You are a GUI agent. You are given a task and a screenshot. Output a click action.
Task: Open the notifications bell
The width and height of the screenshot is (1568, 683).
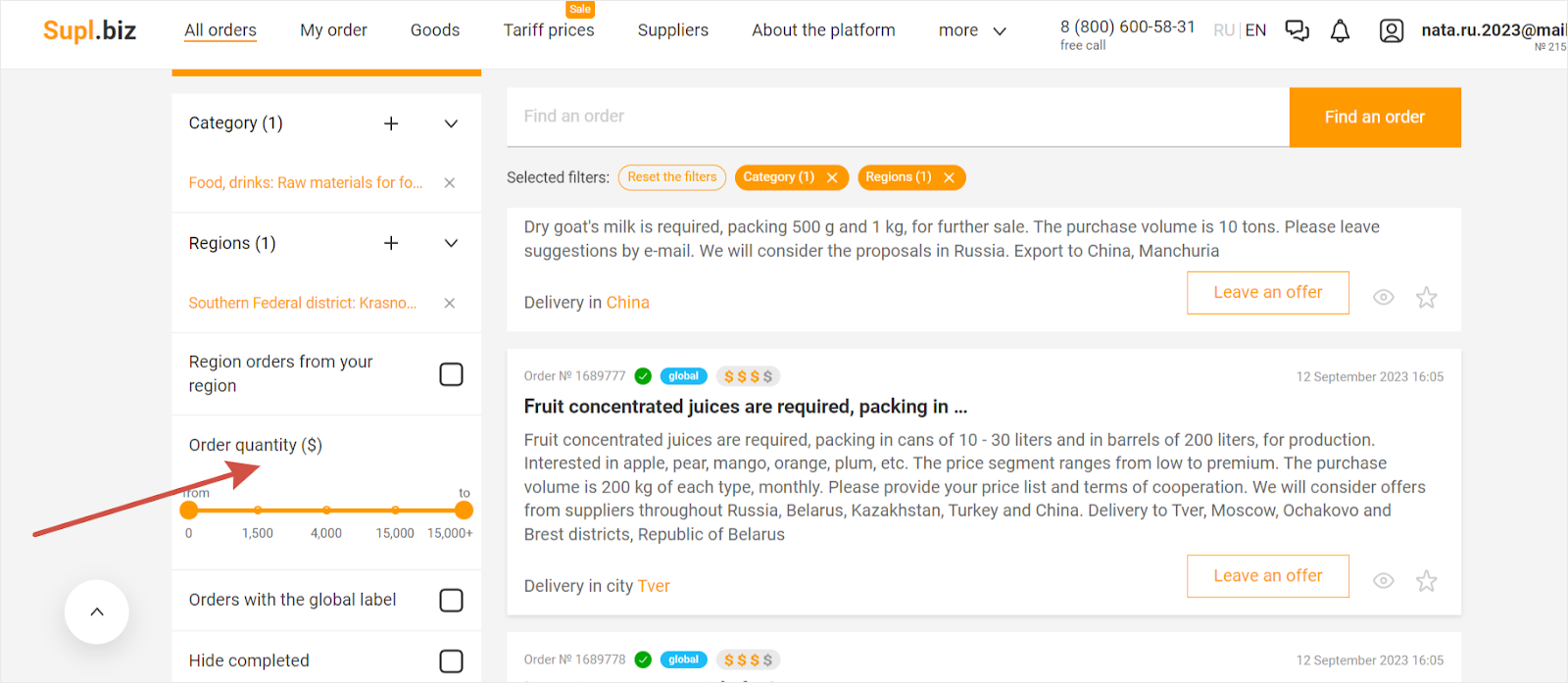1340,31
